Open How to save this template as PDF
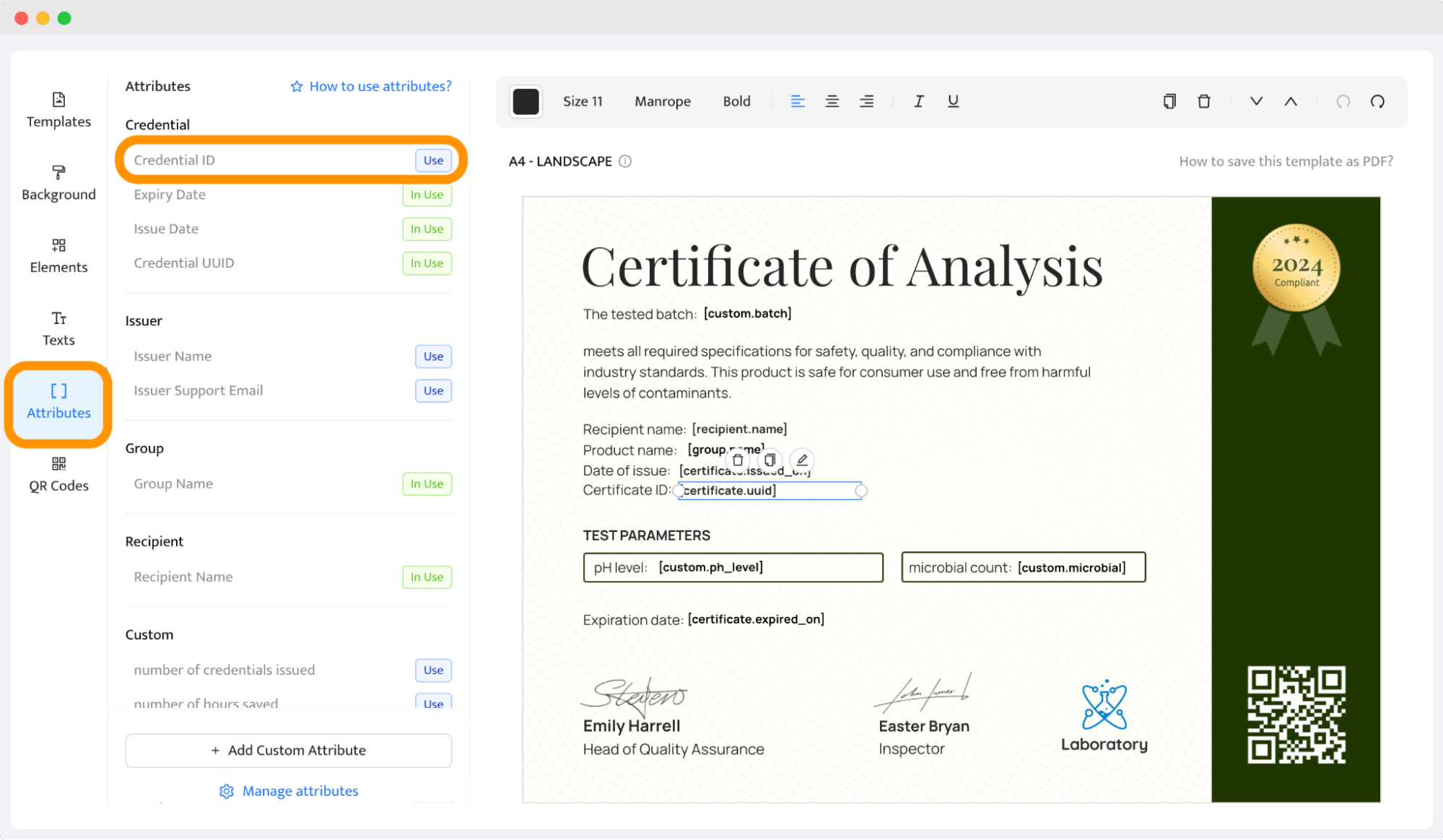The height and width of the screenshot is (840, 1443). coord(1286,162)
